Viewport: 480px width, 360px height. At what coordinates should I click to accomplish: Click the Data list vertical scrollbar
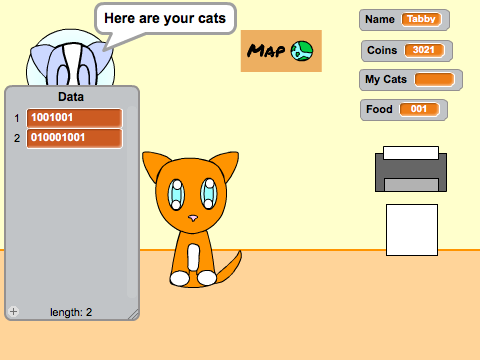131,202
